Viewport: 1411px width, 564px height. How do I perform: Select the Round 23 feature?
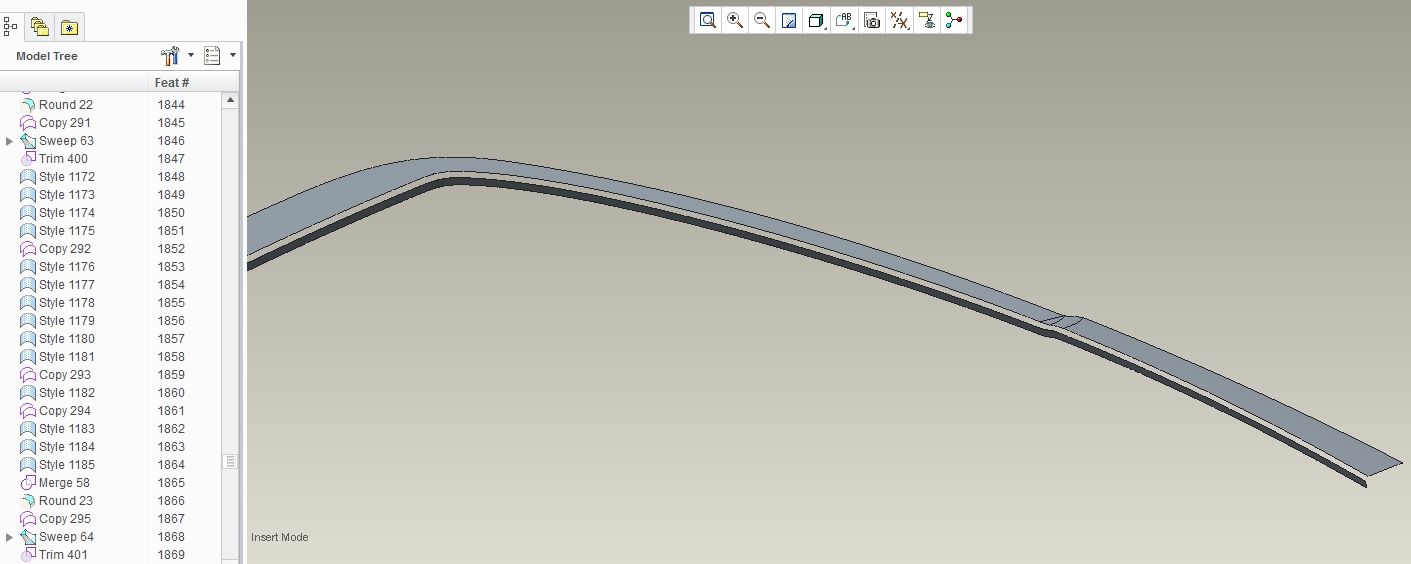click(x=66, y=501)
